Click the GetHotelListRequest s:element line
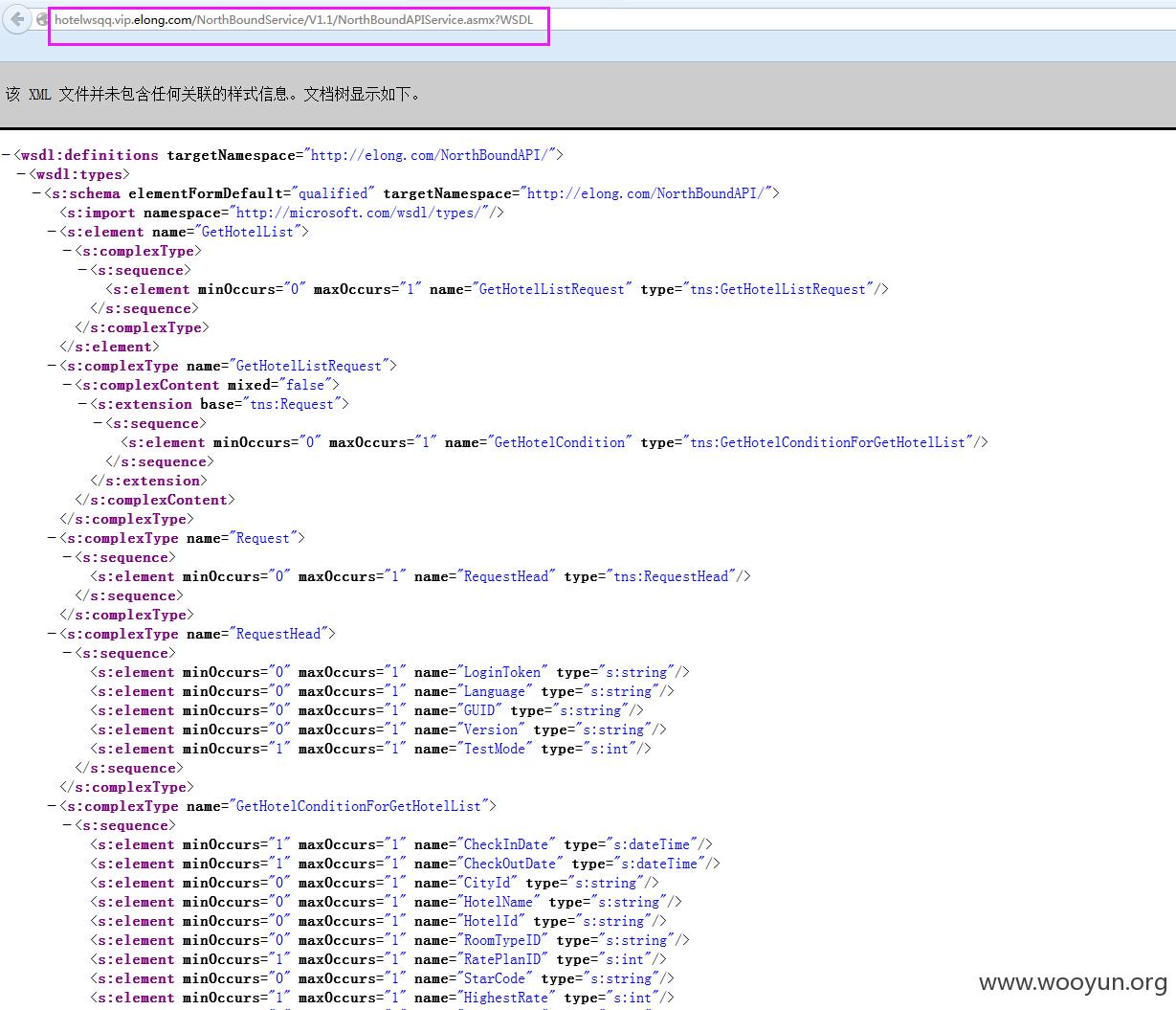The height and width of the screenshot is (1010, 1176). coord(497,289)
